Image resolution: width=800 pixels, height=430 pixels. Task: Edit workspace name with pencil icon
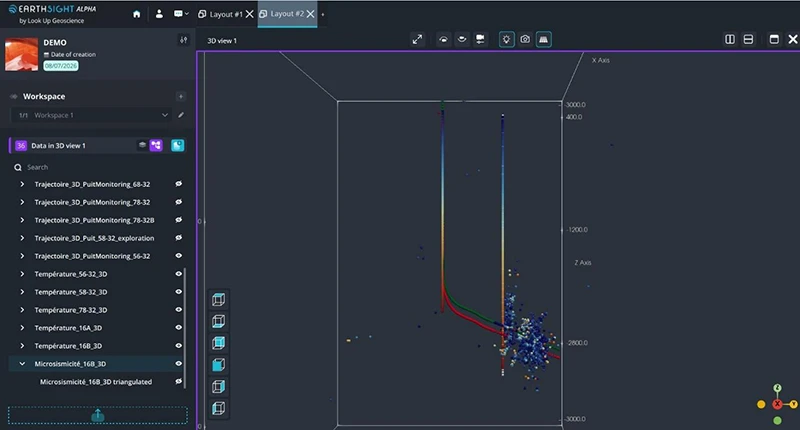(x=181, y=115)
